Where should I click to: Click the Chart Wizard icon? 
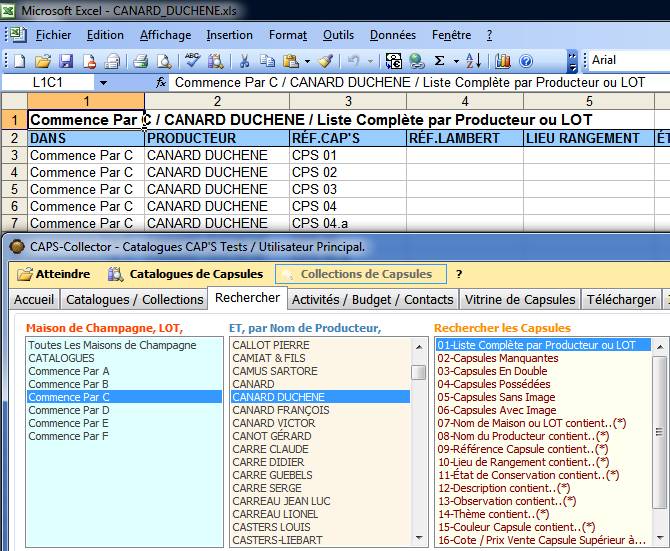503,62
